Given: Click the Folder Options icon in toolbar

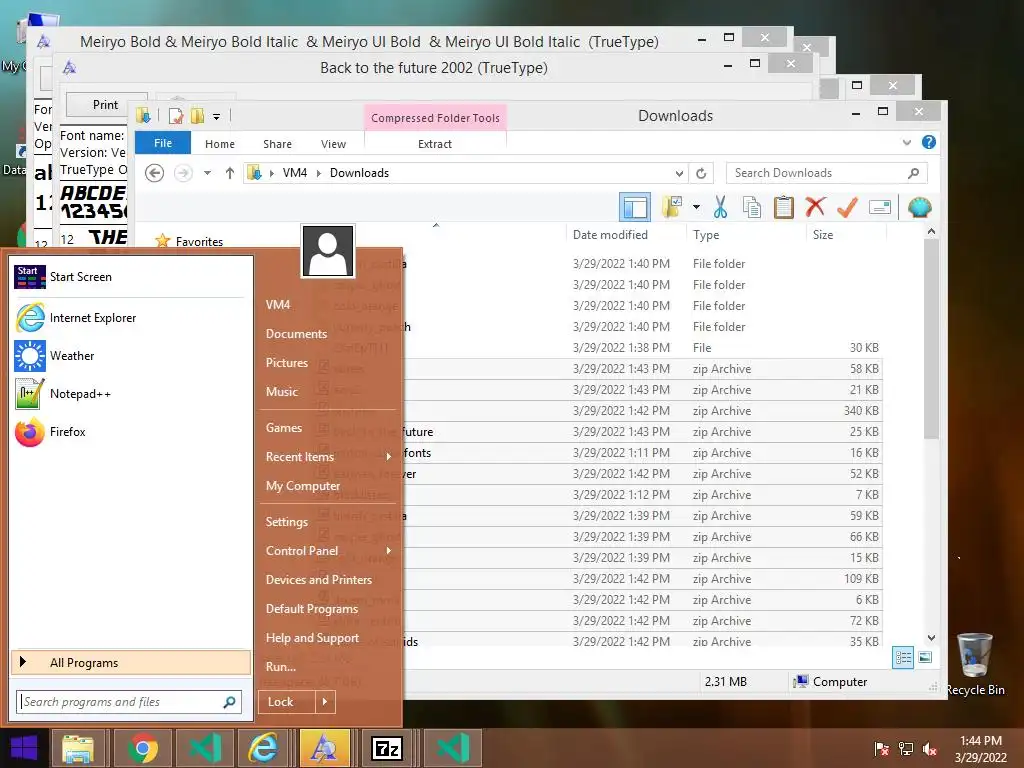Looking at the screenshot, I should point(671,207).
